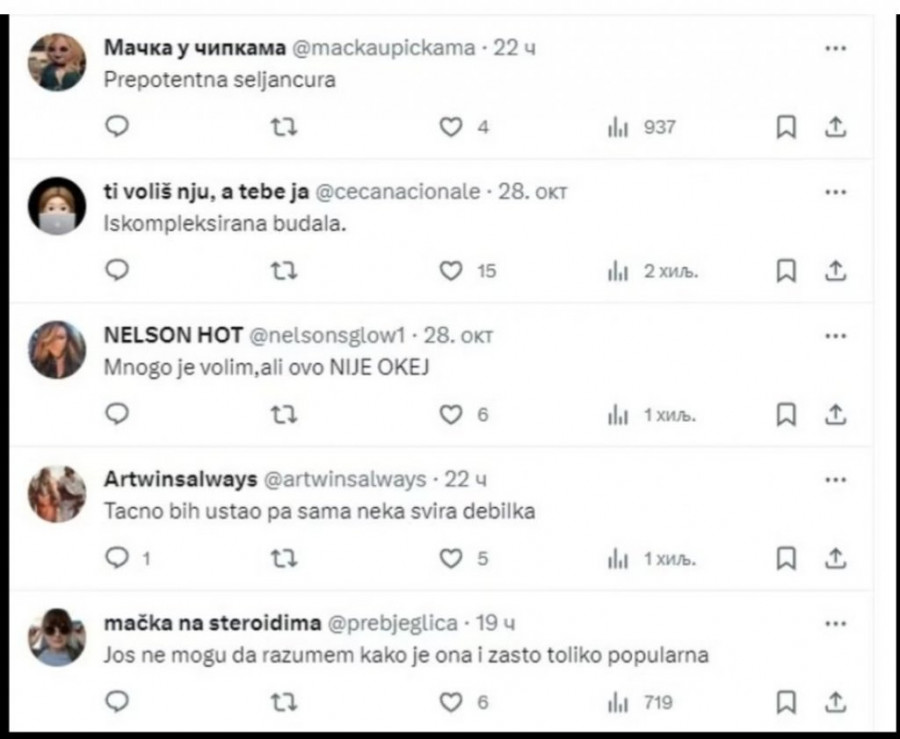Image resolution: width=900 pixels, height=739 pixels.
Task: Bookmark the @cecanacionale tweet
Action: click(787, 271)
